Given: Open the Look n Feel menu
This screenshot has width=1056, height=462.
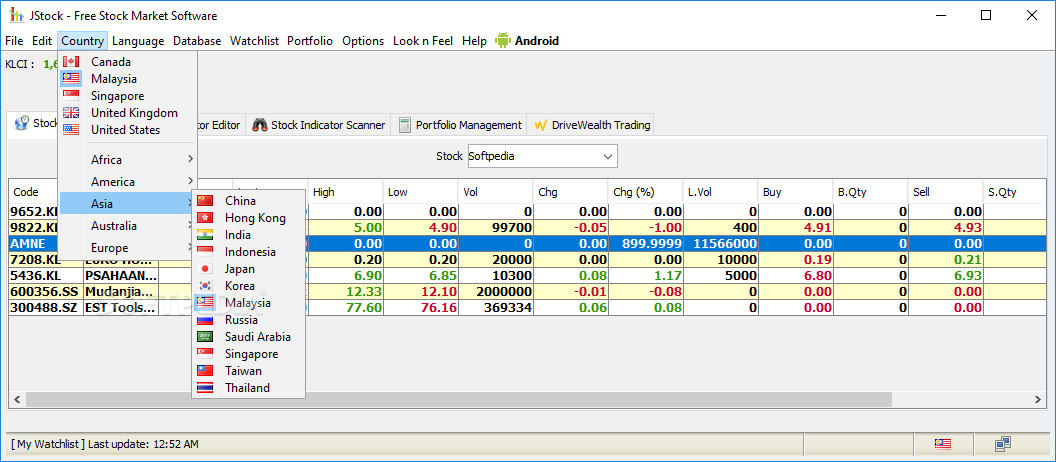Looking at the screenshot, I should point(423,40).
